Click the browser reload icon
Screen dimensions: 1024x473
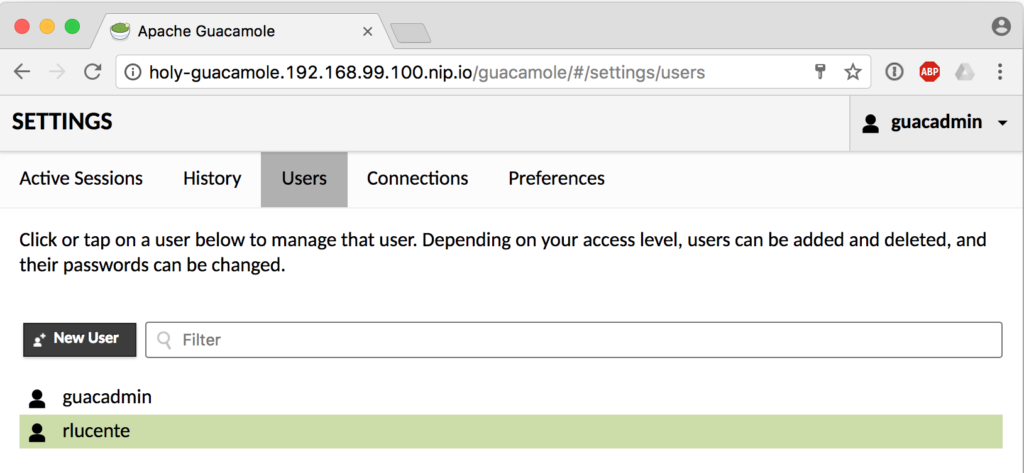coord(93,72)
